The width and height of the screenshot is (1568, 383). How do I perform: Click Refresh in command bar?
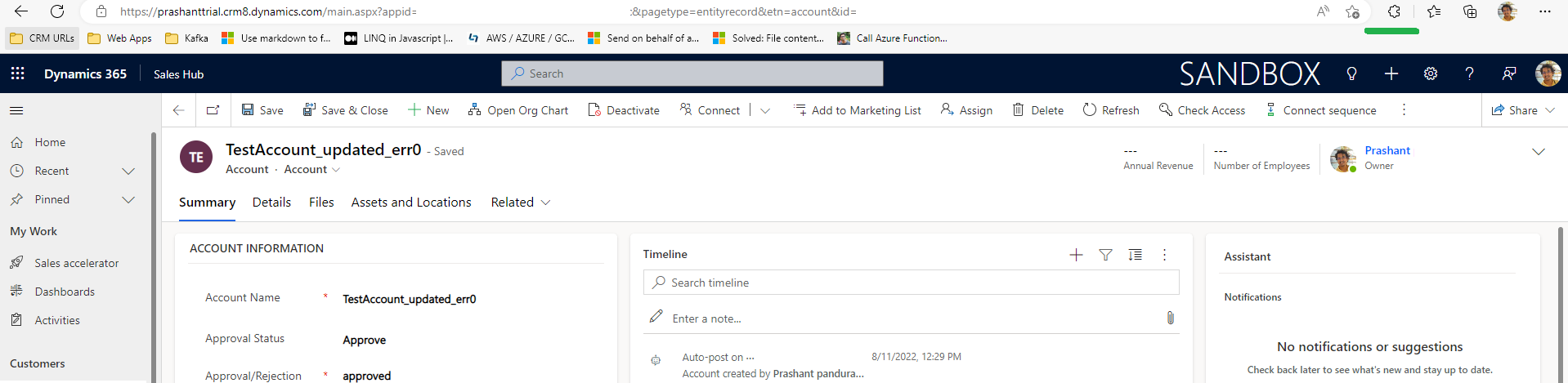(x=1111, y=110)
